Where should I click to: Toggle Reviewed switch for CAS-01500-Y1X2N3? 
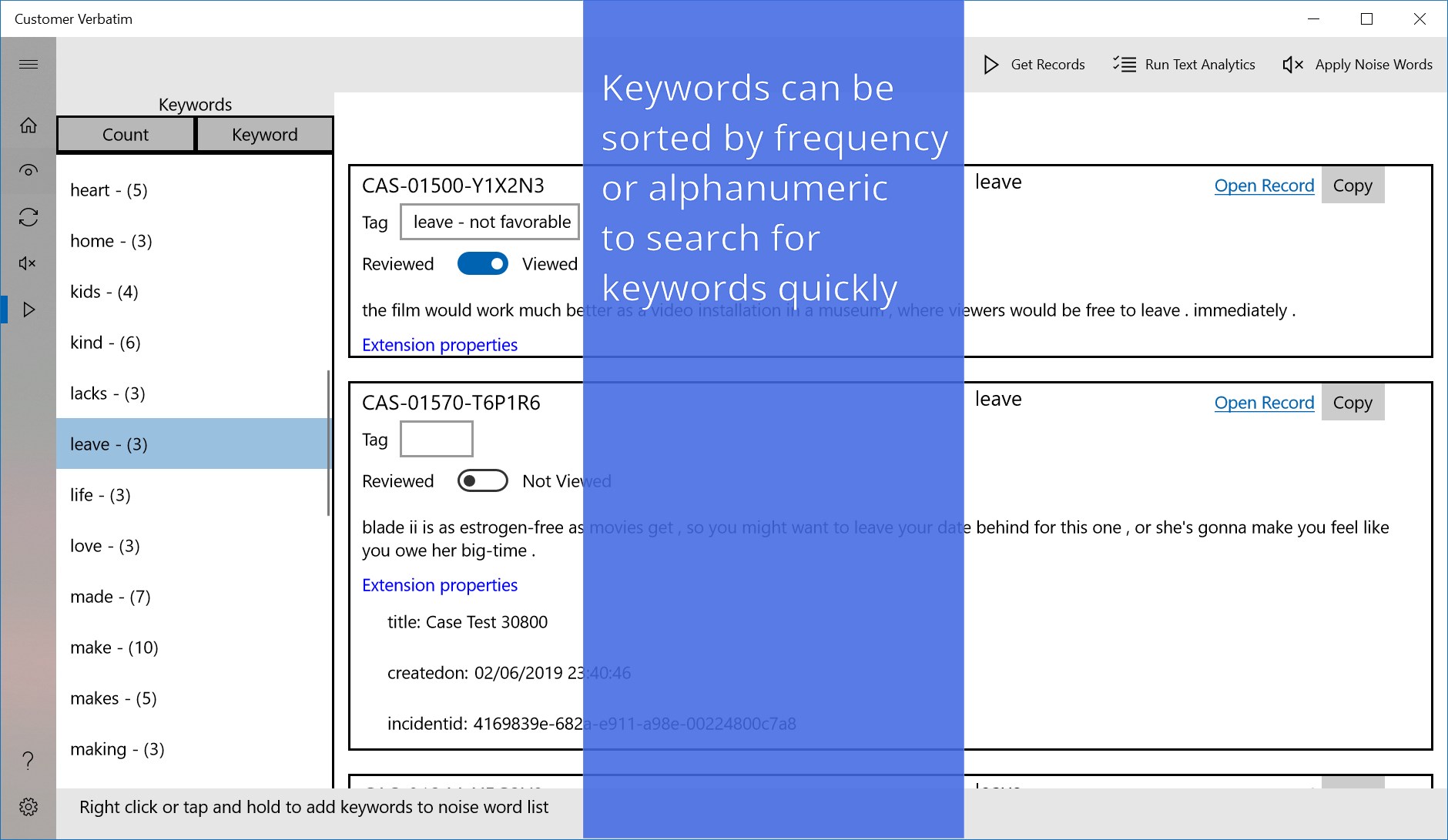[483, 263]
